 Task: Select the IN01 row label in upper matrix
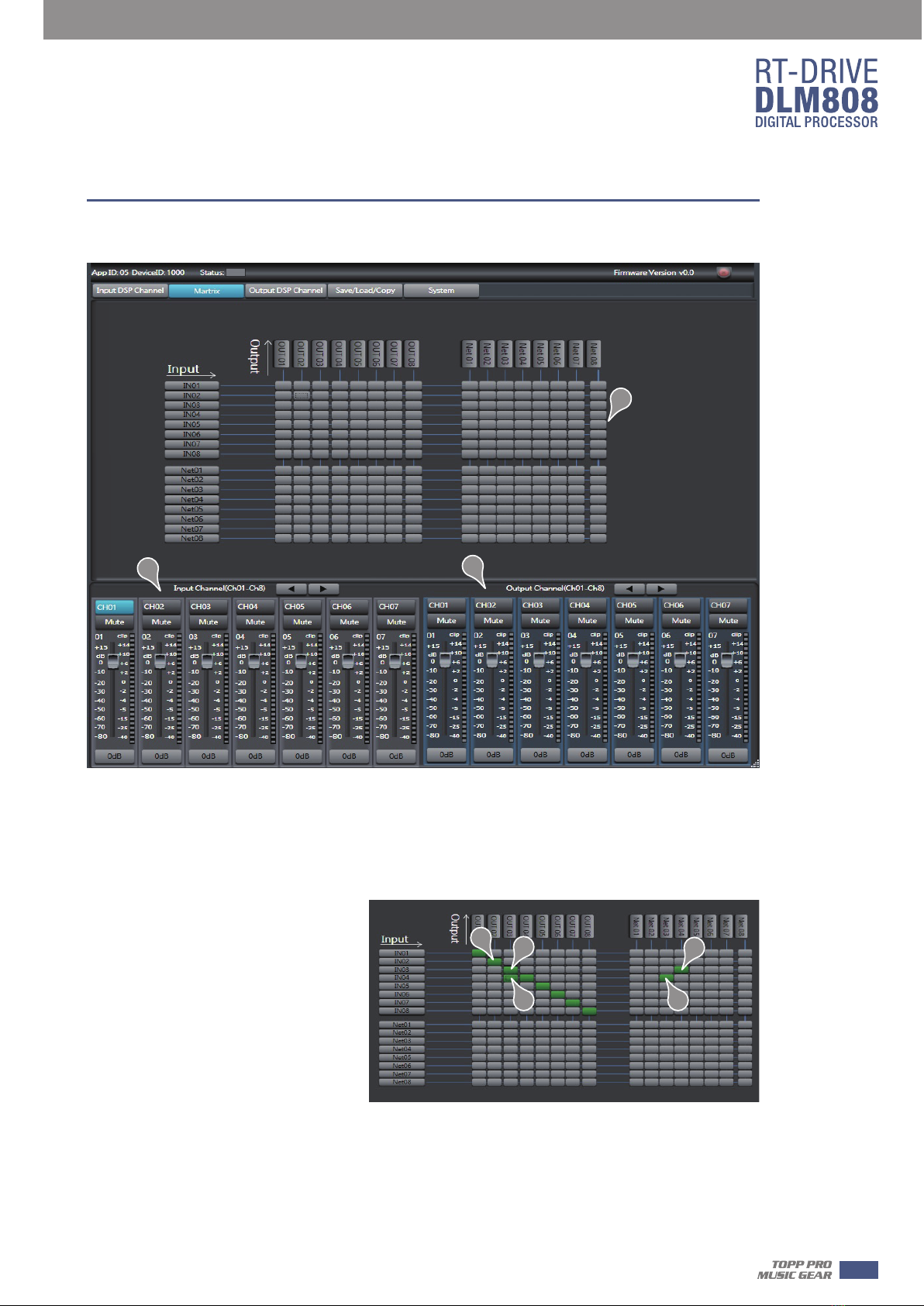[x=191, y=385]
